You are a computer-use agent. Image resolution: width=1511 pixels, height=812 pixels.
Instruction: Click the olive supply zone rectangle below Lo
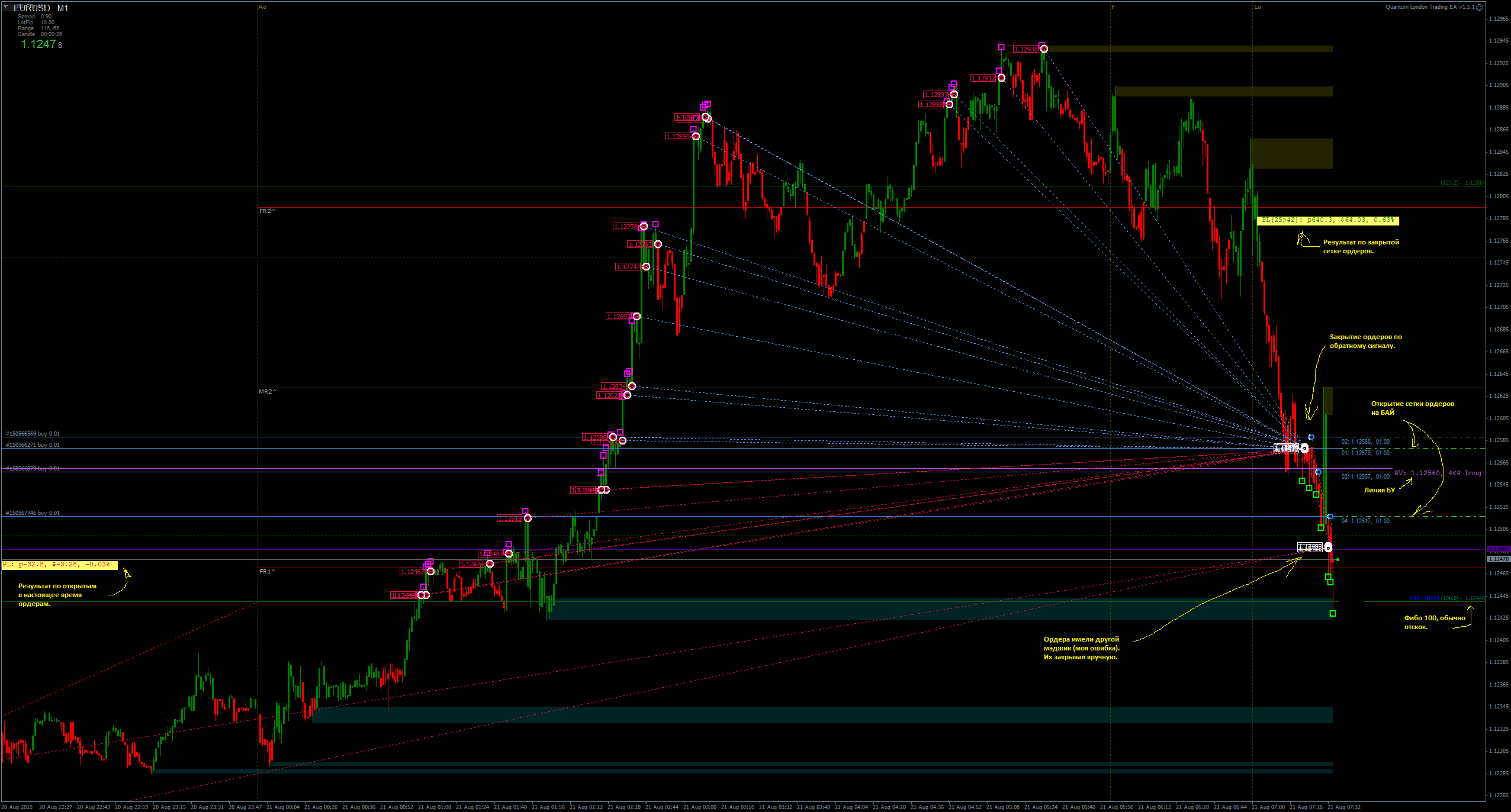[x=1291, y=154]
